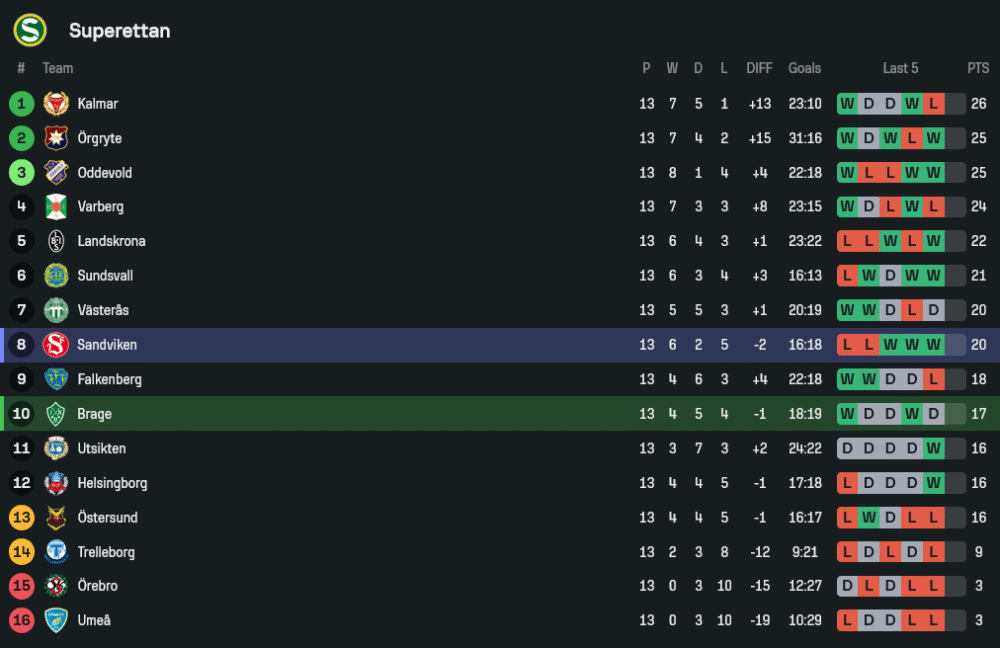This screenshot has height=648, width=1000.
Task: Click the Sandviken club crest
Action: coord(56,345)
